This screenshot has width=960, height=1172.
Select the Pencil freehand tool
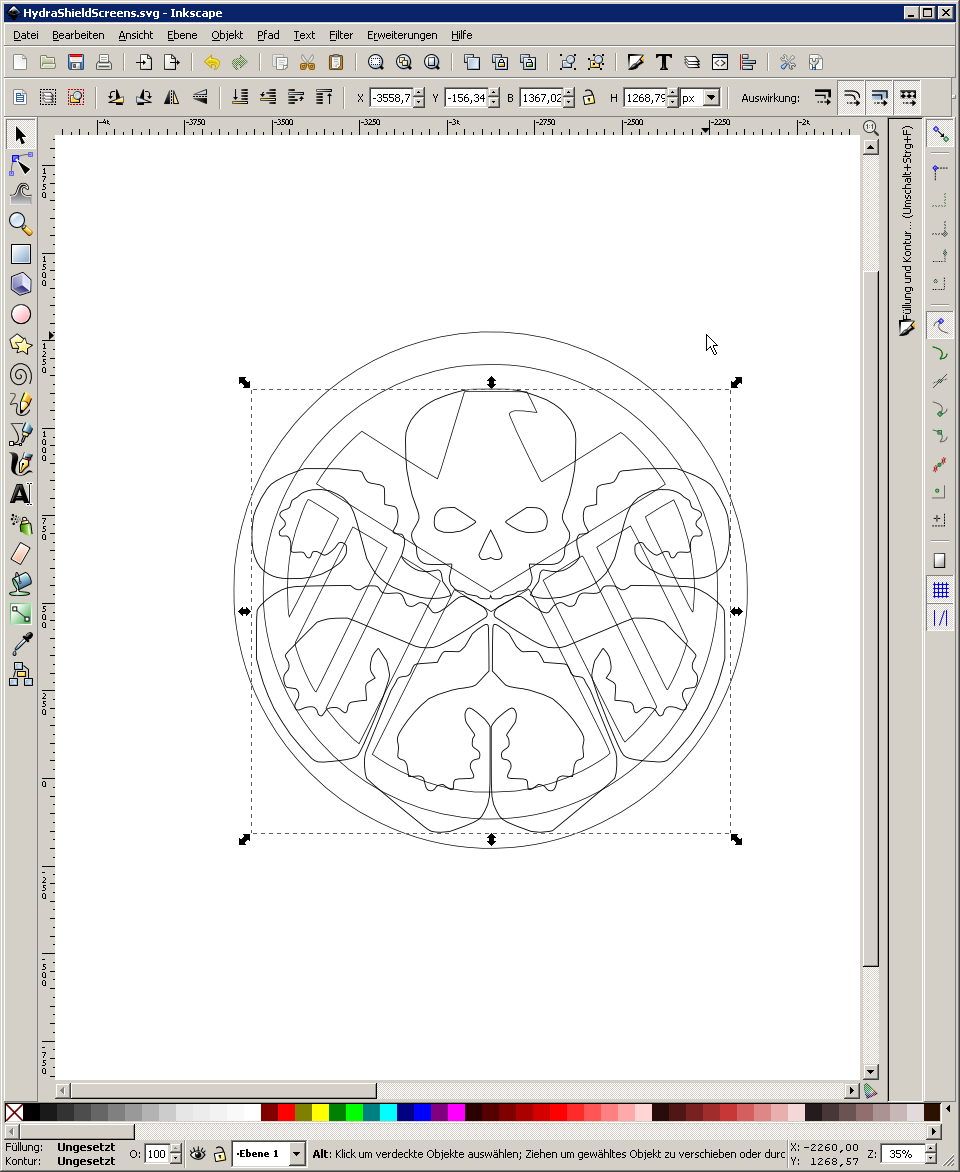click(x=20, y=404)
